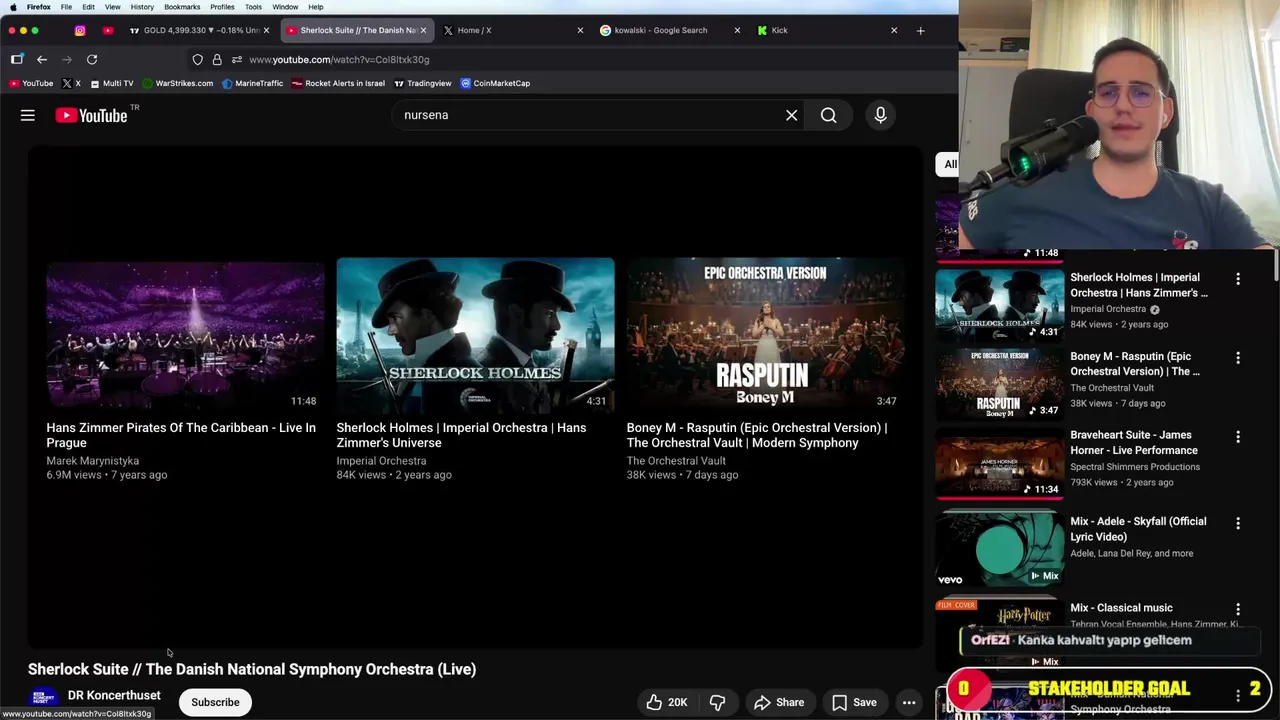The width and height of the screenshot is (1280, 720).
Task: Open the Tradingview bookmark
Action: pyautogui.click(x=423, y=83)
